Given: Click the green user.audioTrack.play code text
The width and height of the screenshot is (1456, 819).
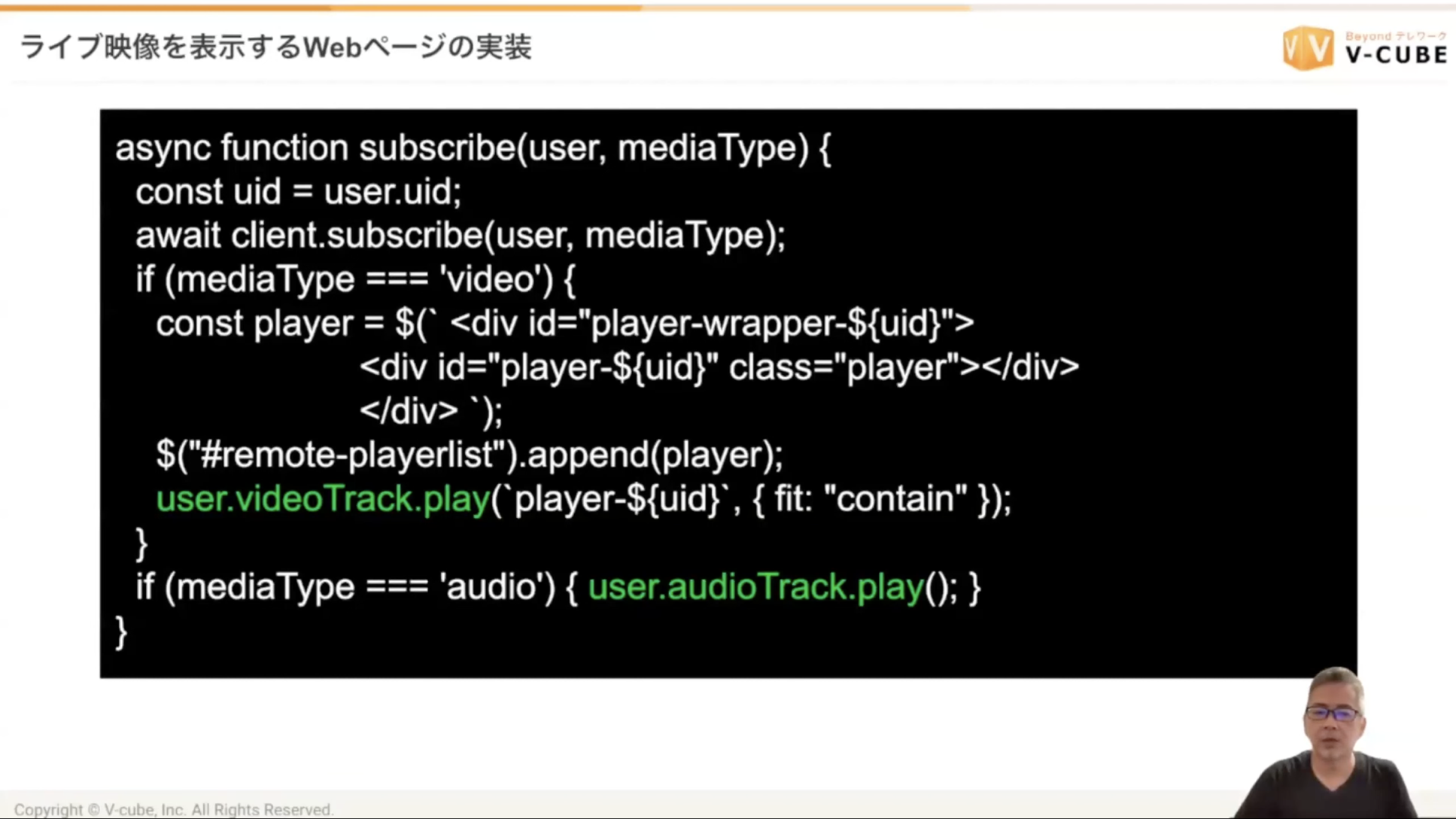Looking at the screenshot, I should coord(755,587).
